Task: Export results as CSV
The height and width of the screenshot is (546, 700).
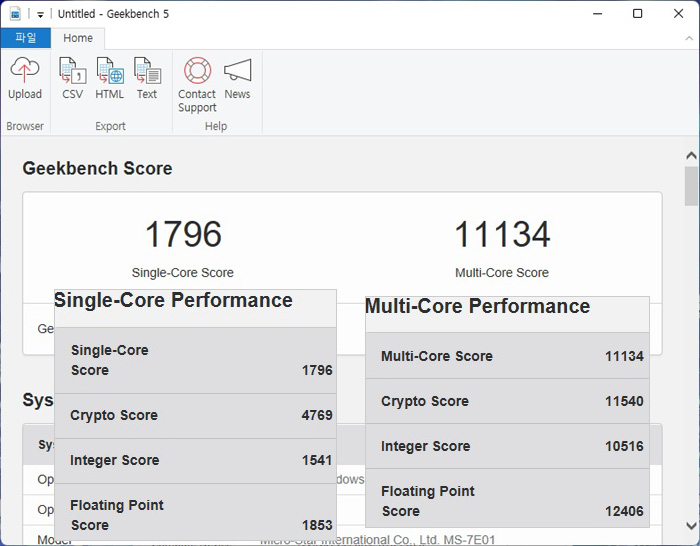Action: coord(72,79)
